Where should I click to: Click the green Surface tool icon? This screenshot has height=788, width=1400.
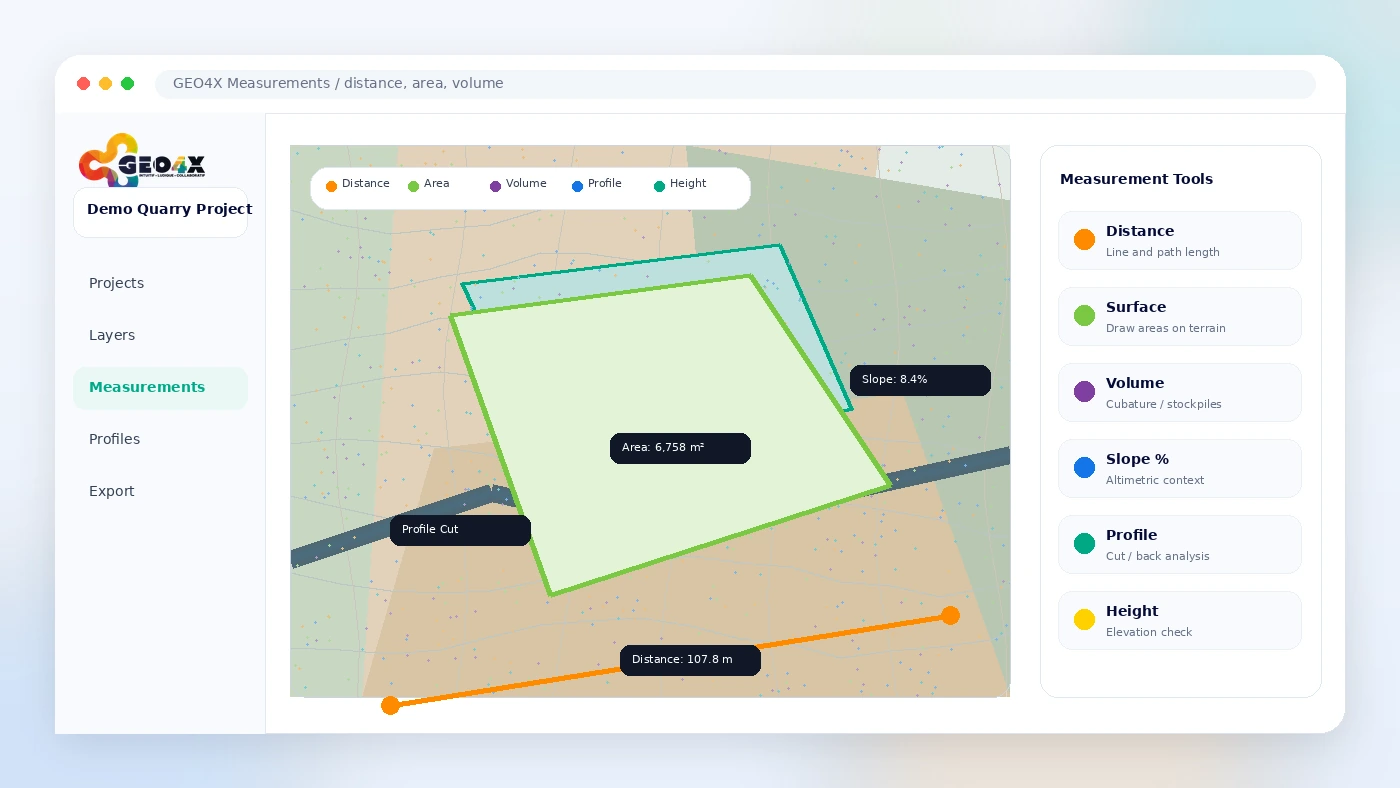click(x=1084, y=316)
